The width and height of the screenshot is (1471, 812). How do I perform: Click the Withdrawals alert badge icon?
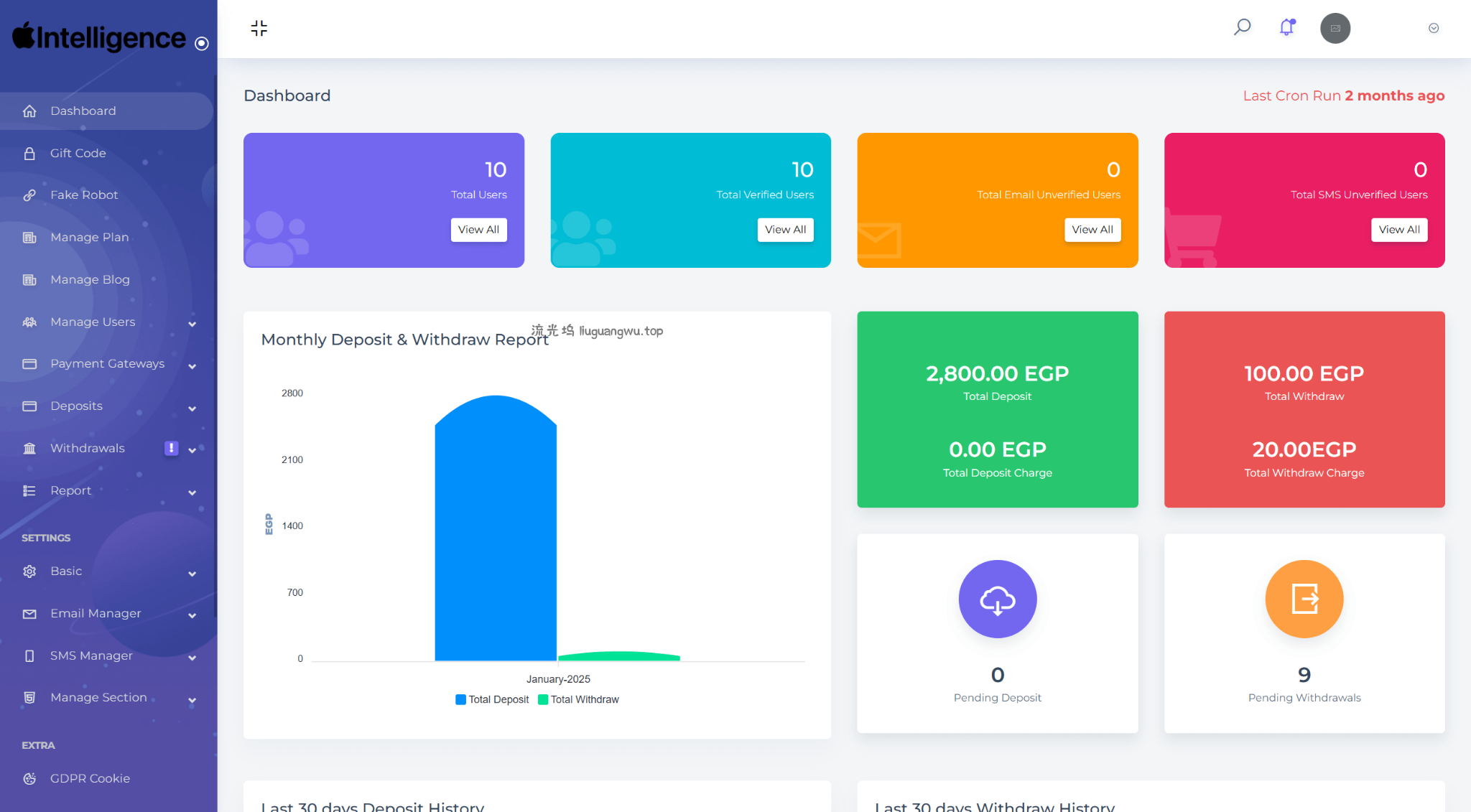click(171, 448)
